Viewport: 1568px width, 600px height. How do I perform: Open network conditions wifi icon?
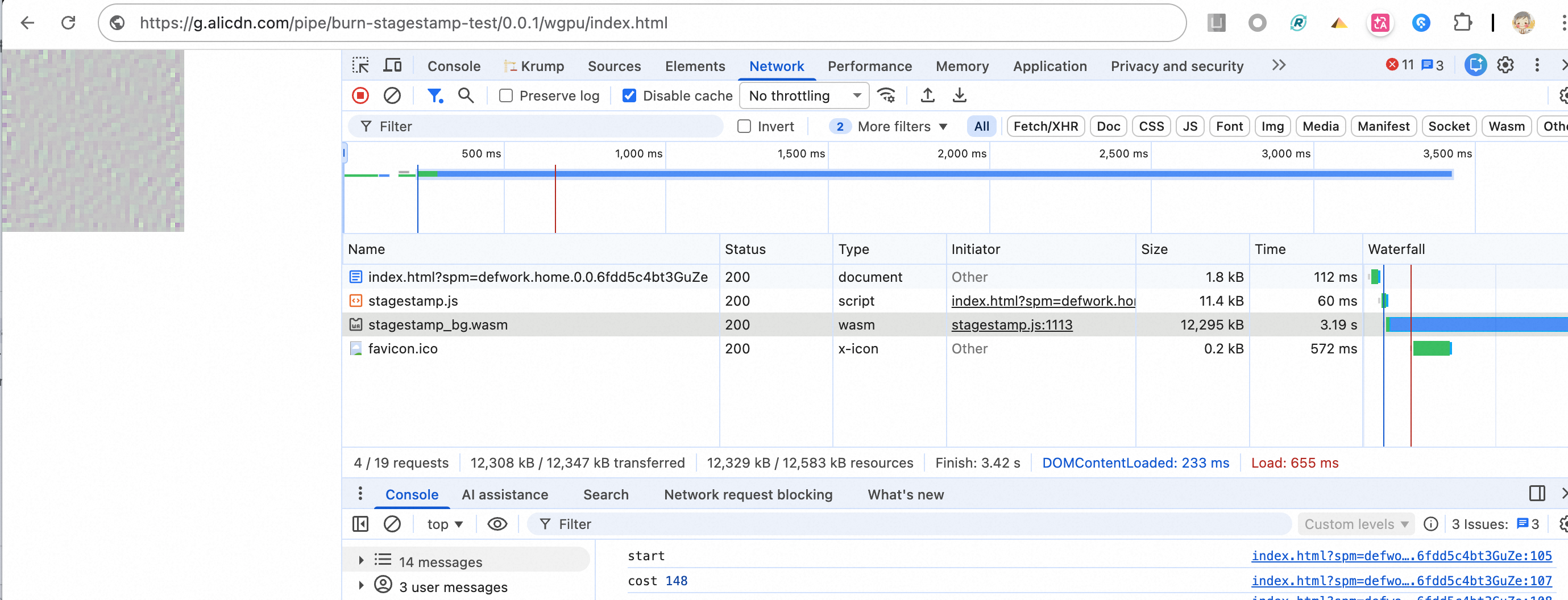coord(886,95)
